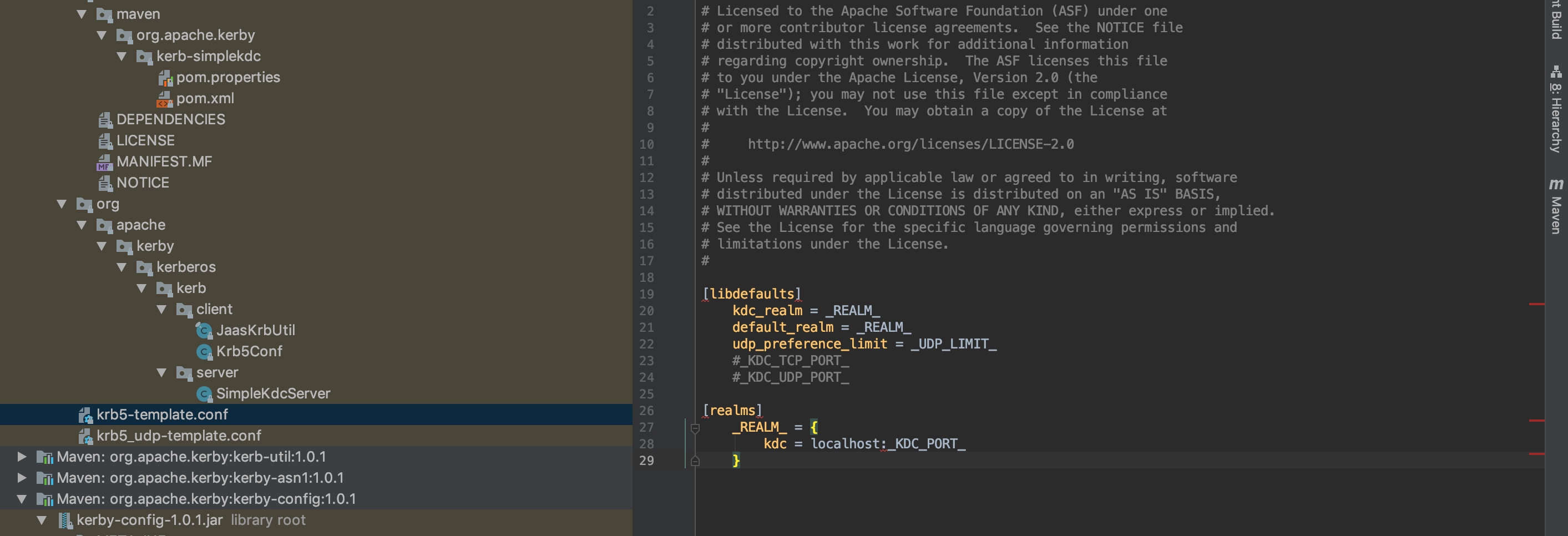1568x536 pixels.
Task: Click the error stripe mark beside line 29
Action: tap(1536, 454)
